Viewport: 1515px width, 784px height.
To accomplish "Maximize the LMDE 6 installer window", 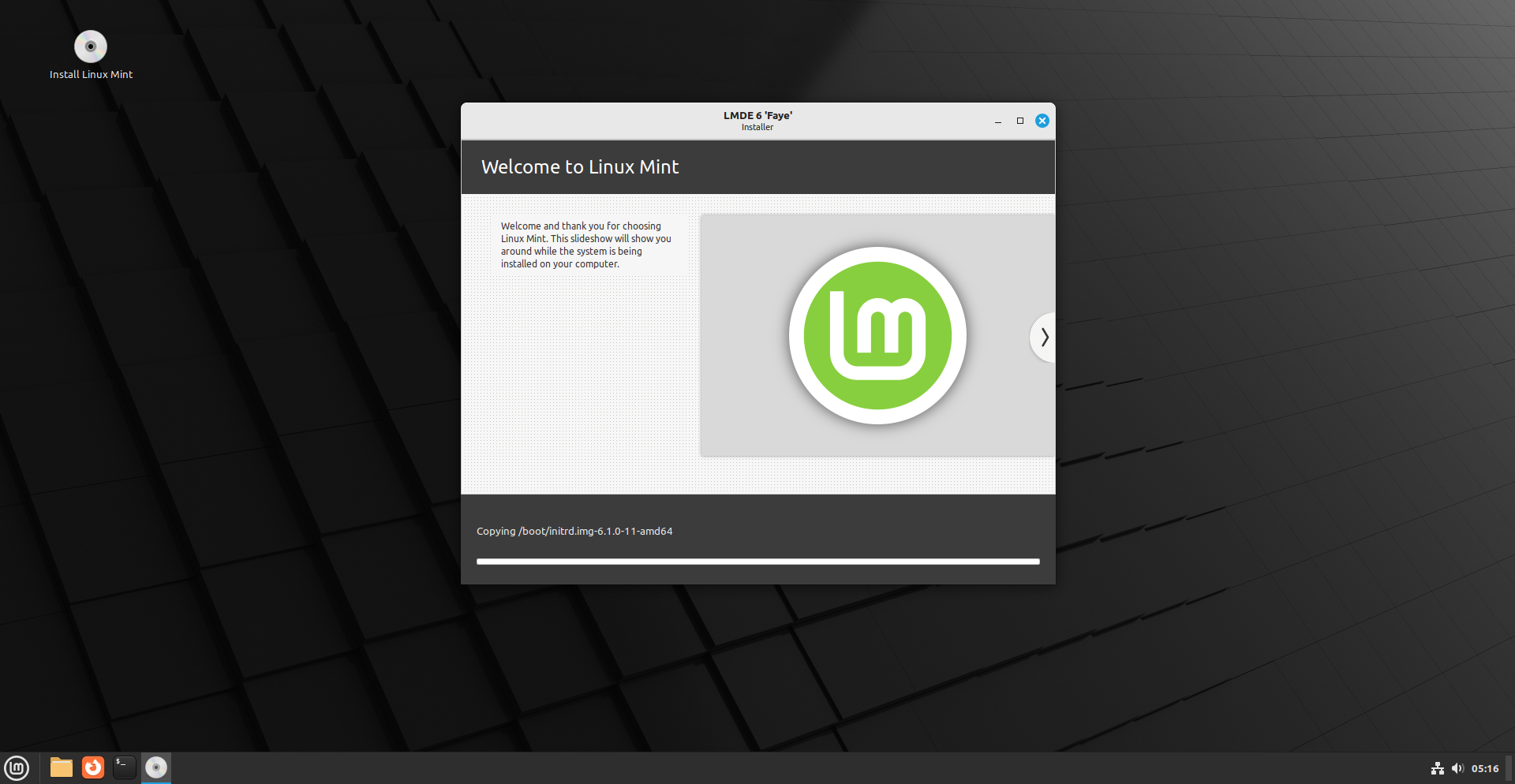I will pos(1020,121).
